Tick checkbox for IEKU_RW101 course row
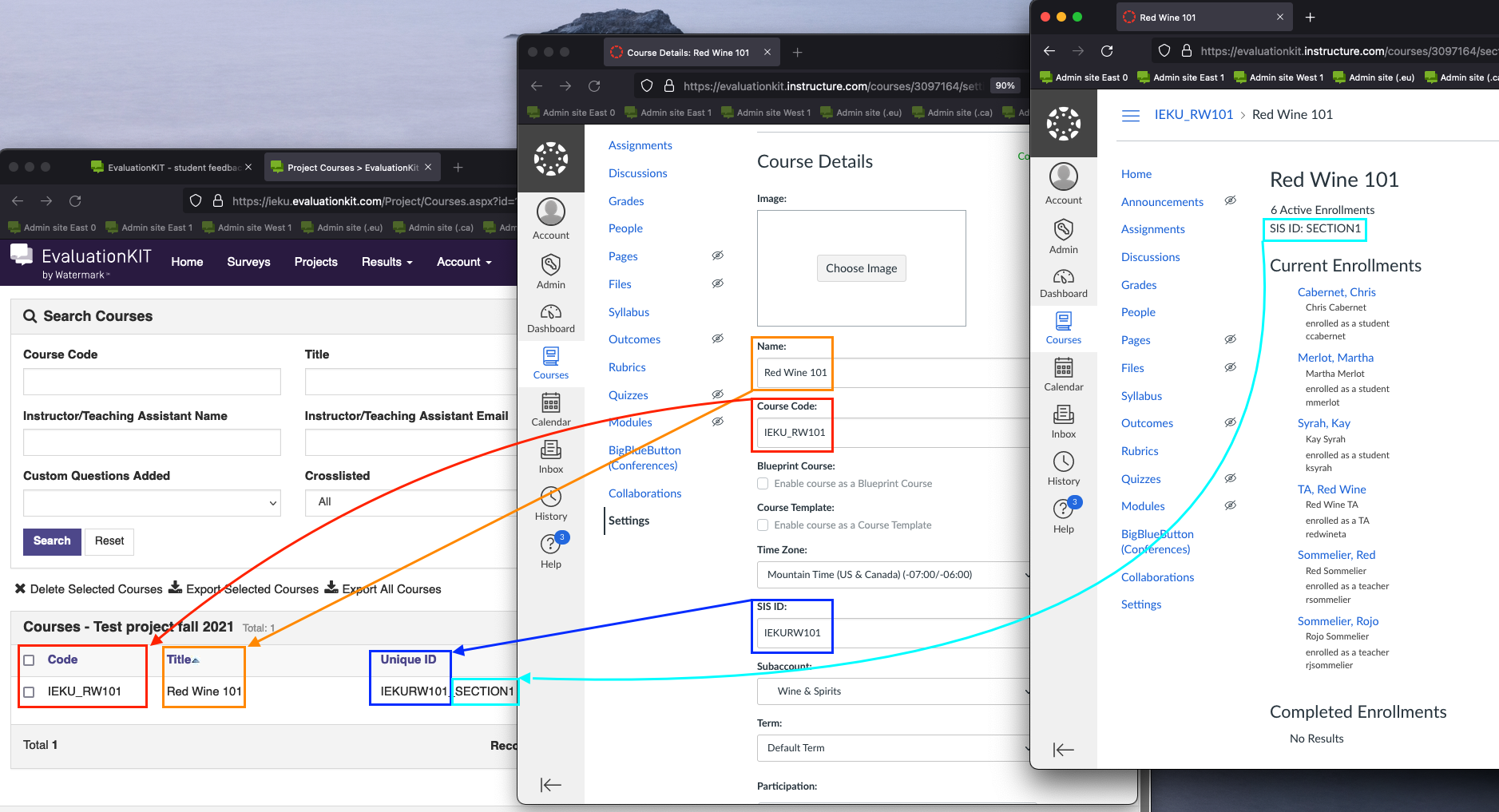 [x=30, y=692]
